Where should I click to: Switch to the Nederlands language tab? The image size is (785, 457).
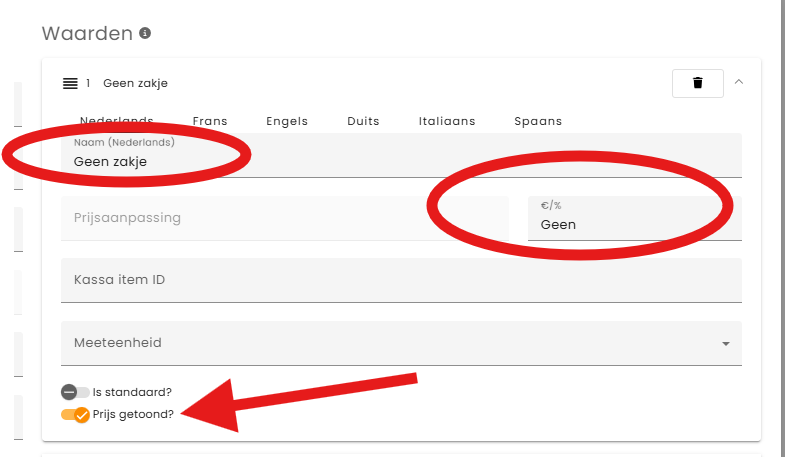pos(116,121)
